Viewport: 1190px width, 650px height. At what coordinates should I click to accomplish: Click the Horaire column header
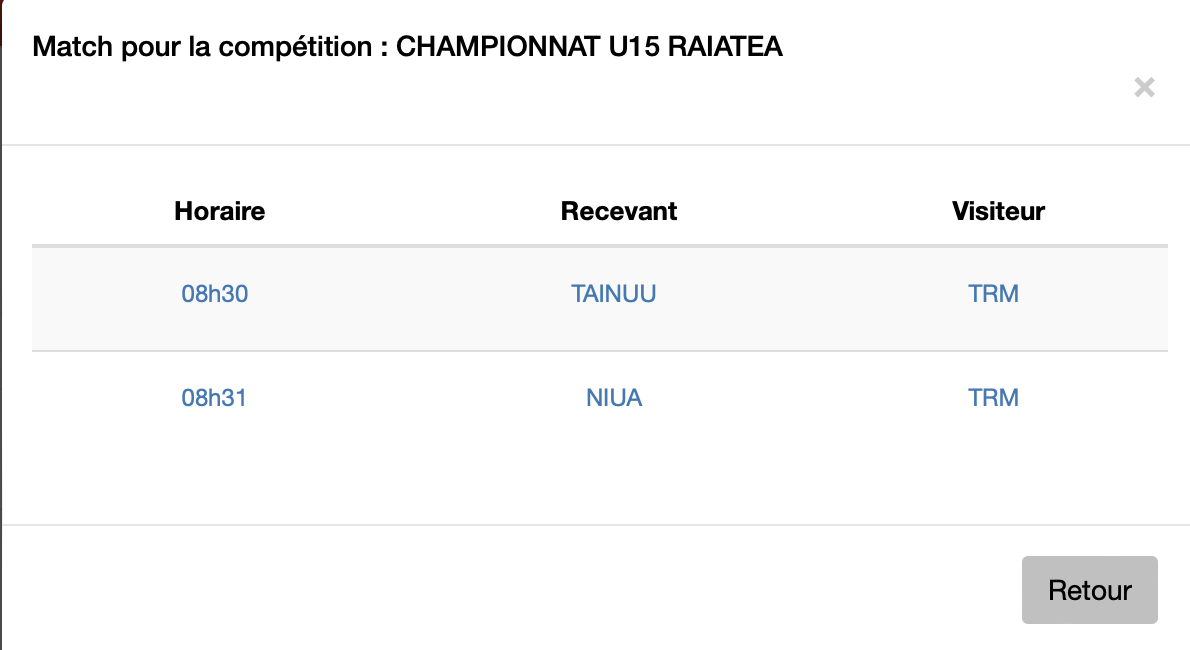point(220,211)
